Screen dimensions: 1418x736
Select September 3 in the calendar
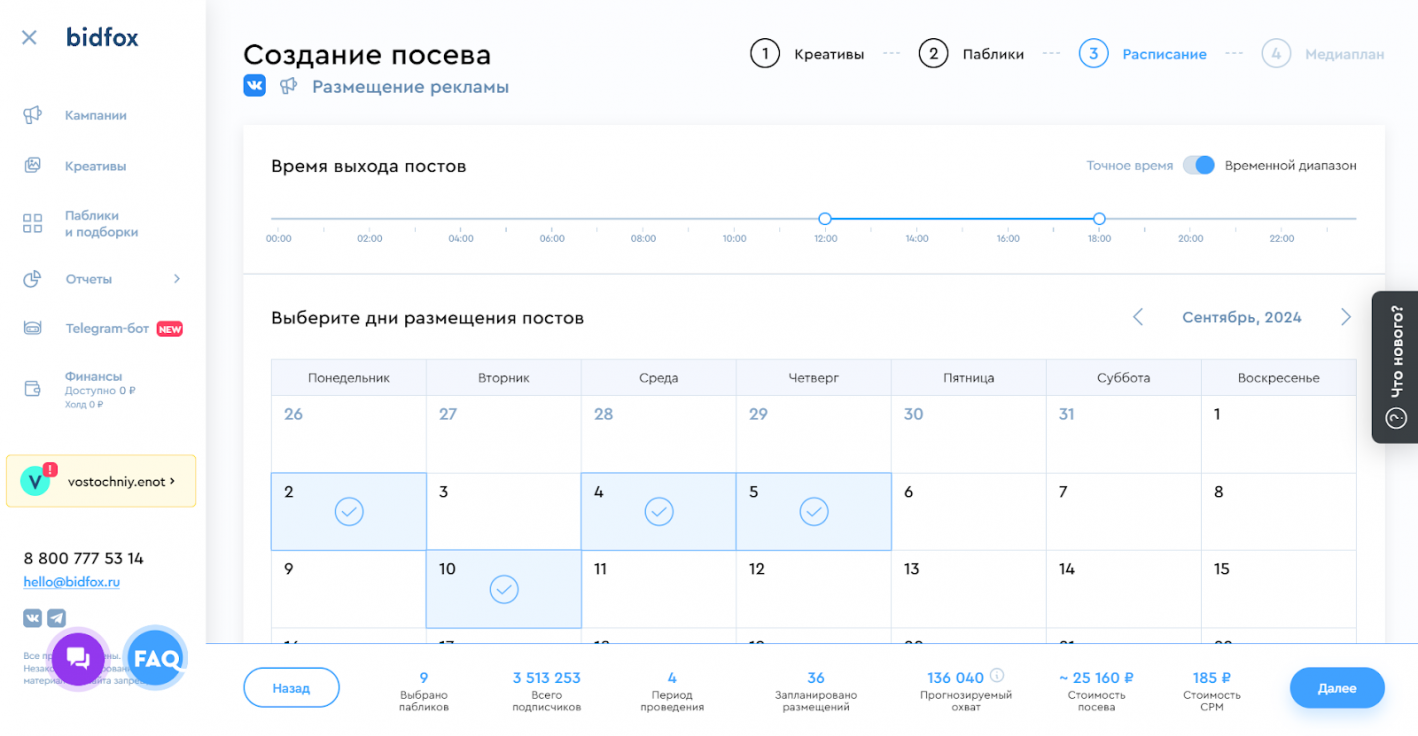(x=504, y=511)
